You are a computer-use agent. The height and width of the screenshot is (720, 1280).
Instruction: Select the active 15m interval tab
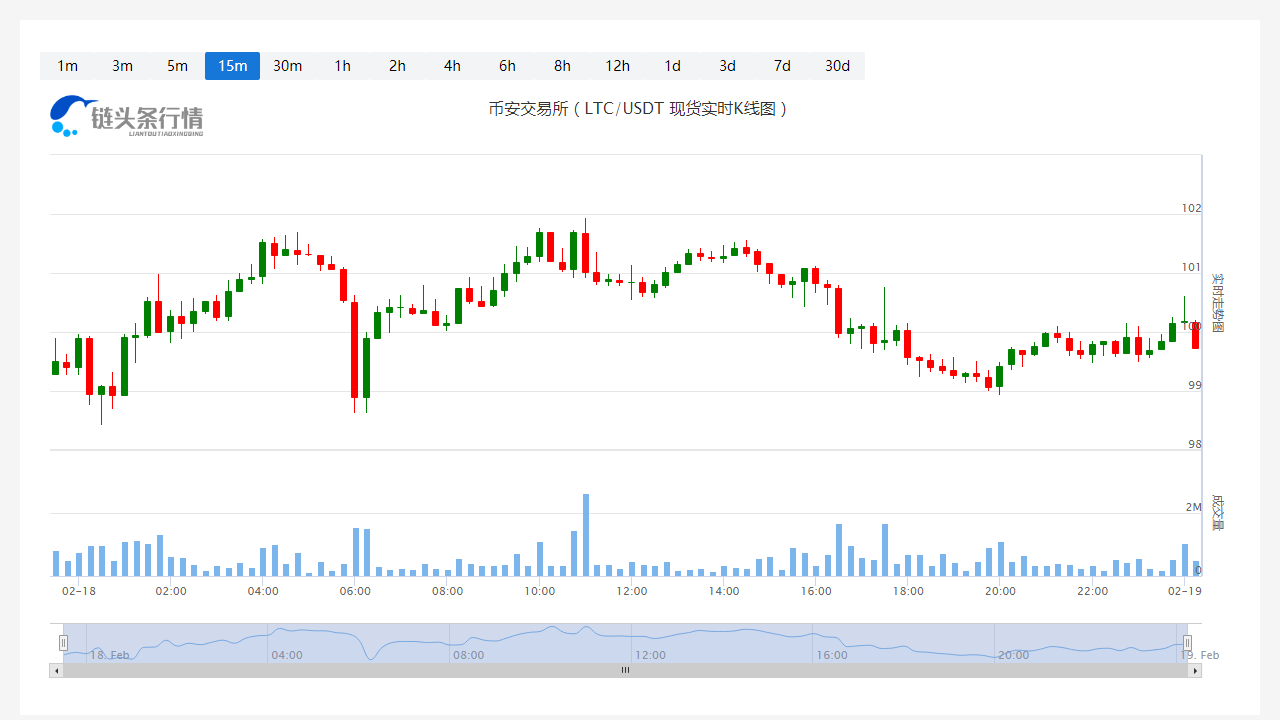(232, 66)
